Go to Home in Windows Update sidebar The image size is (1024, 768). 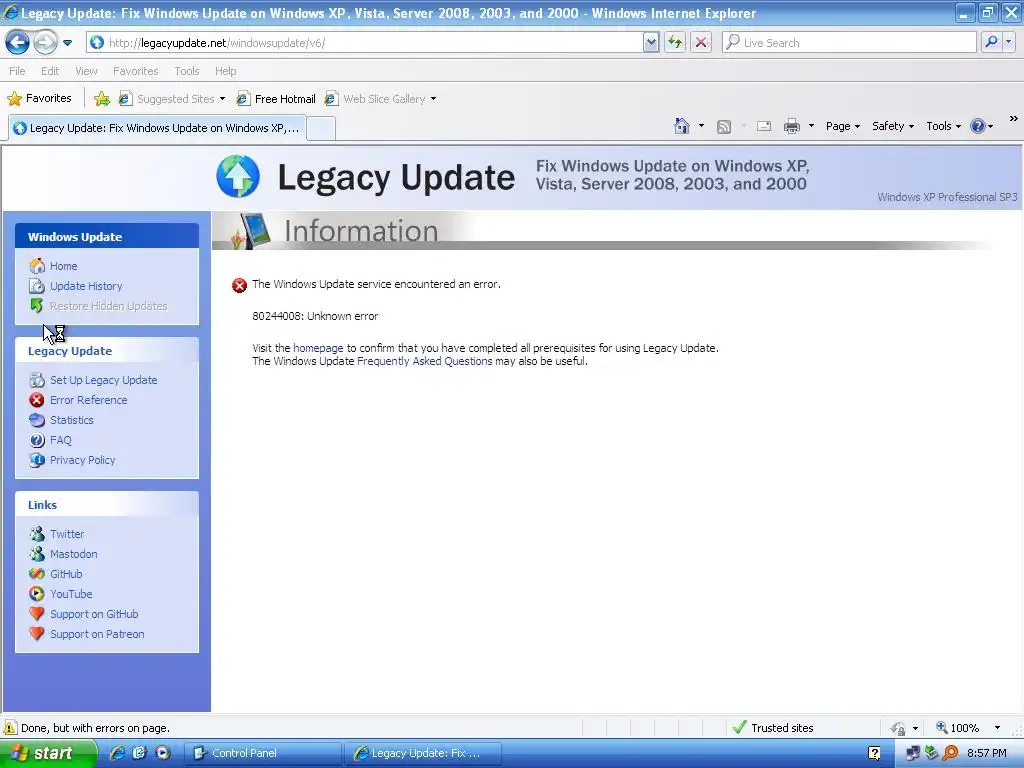pos(63,266)
